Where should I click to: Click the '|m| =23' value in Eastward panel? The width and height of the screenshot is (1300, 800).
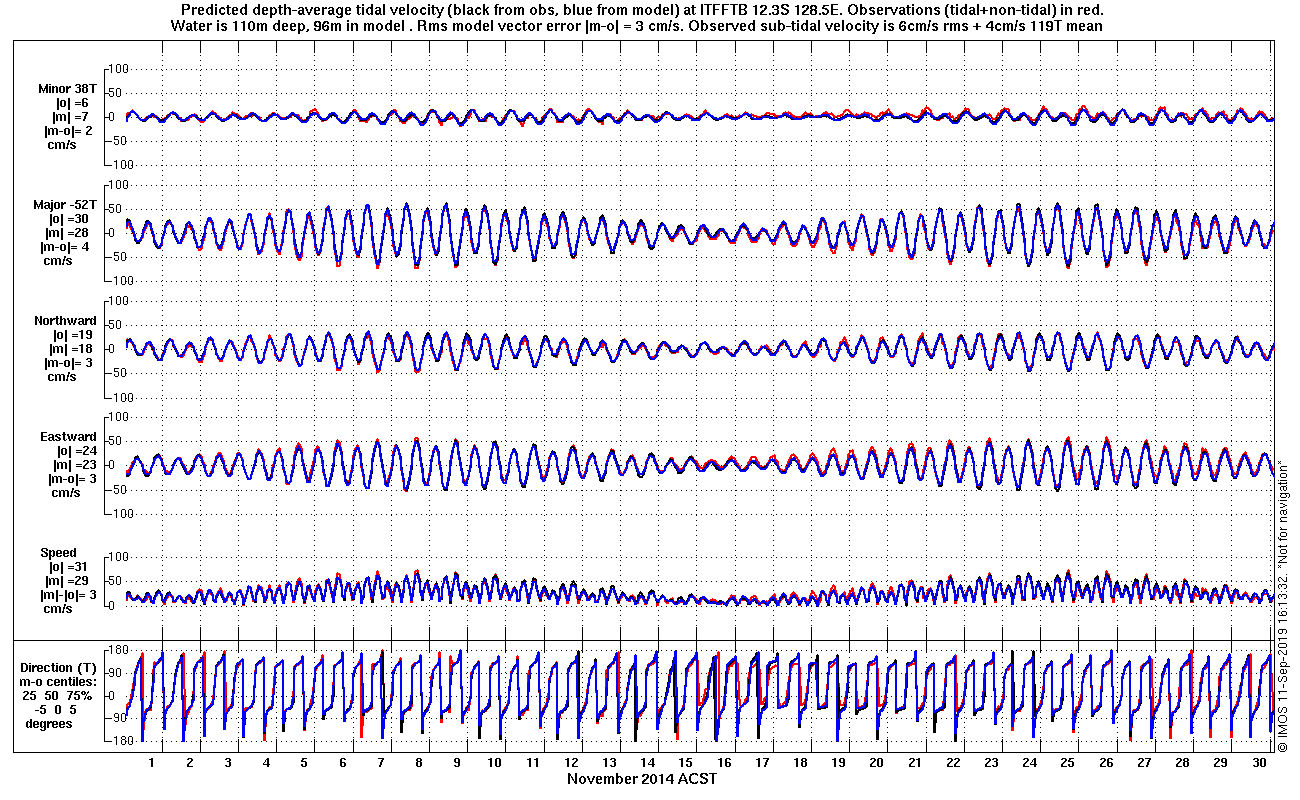(76, 465)
